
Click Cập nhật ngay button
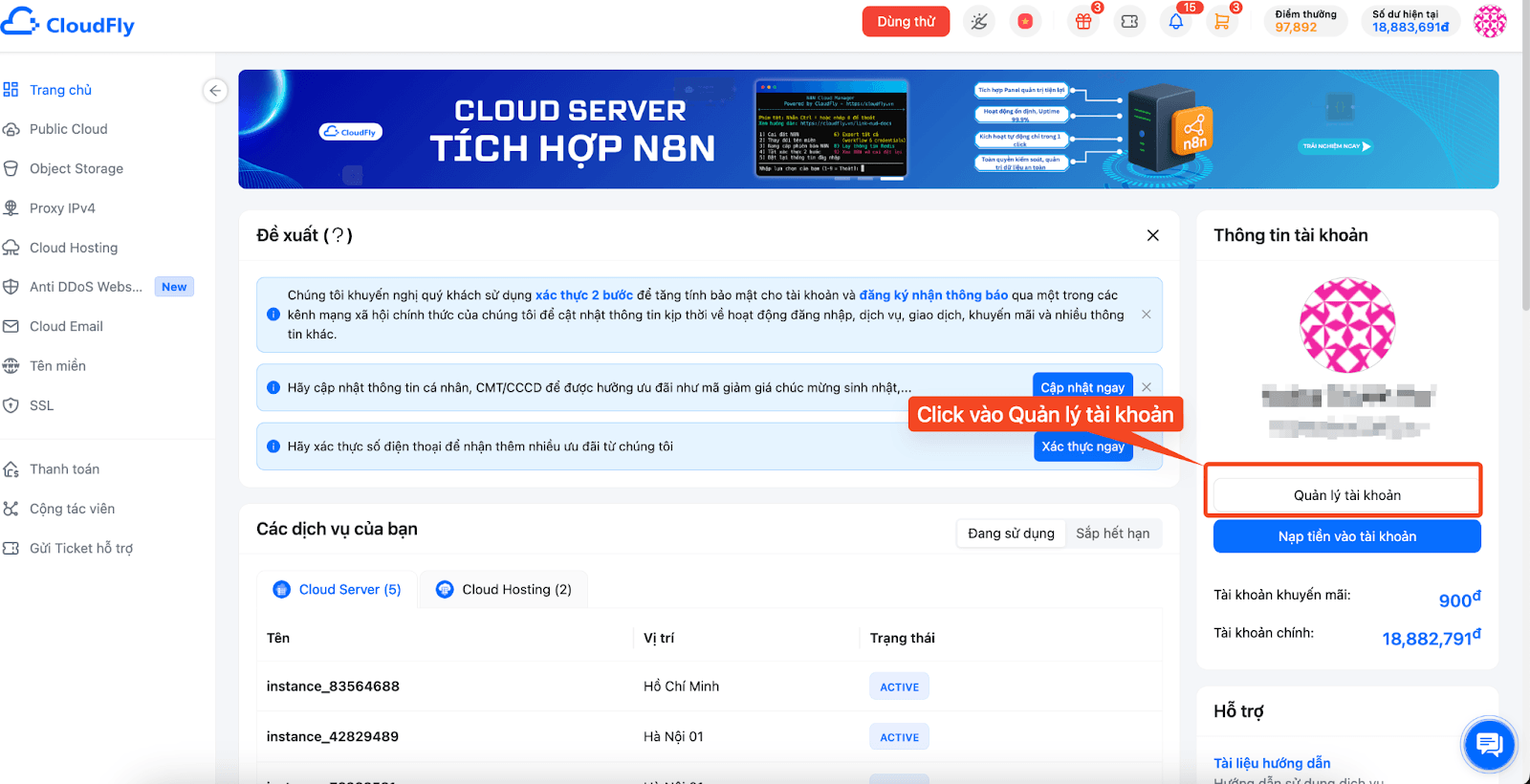coord(1082,387)
